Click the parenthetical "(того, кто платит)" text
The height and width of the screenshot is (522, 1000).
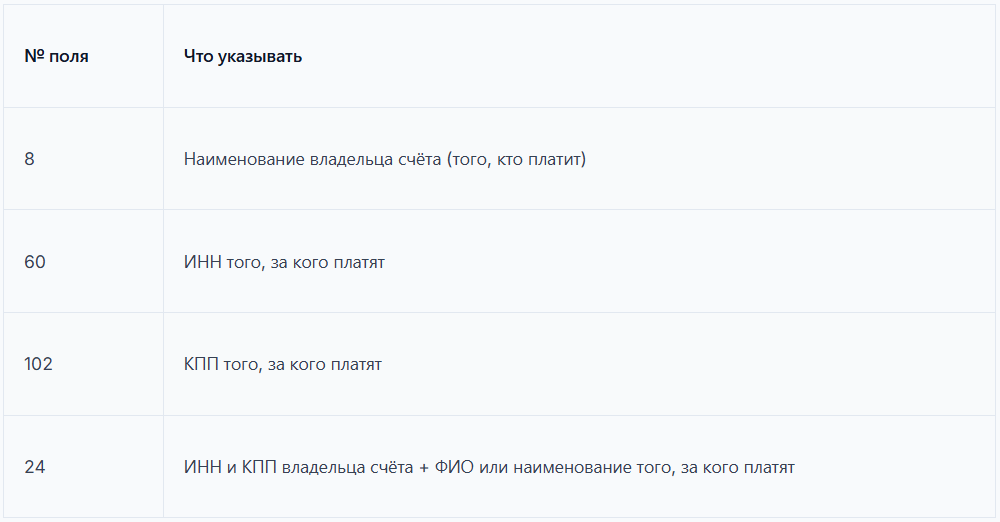click(x=516, y=159)
